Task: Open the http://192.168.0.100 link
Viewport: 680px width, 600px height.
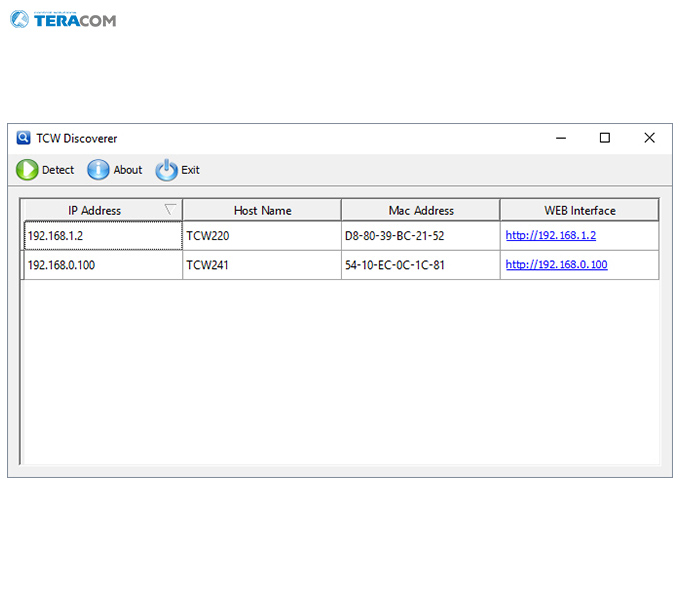Action: point(556,265)
